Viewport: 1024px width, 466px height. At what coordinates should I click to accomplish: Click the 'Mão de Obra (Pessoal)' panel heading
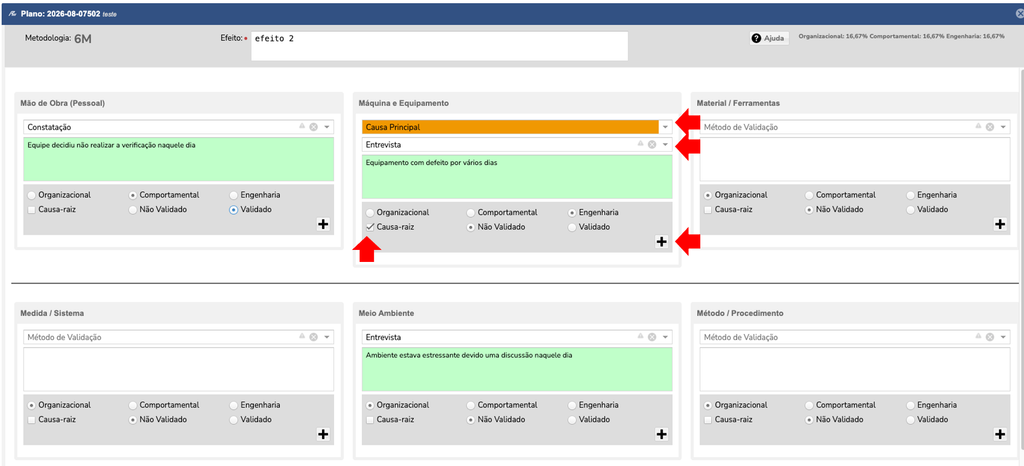click(x=62, y=103)
